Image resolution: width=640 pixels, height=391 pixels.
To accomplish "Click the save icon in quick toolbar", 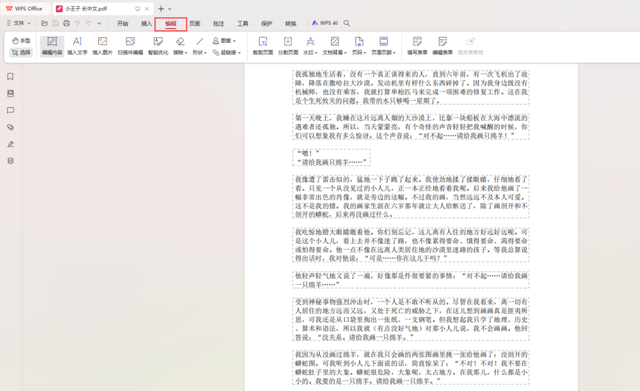I will [56, 23].
